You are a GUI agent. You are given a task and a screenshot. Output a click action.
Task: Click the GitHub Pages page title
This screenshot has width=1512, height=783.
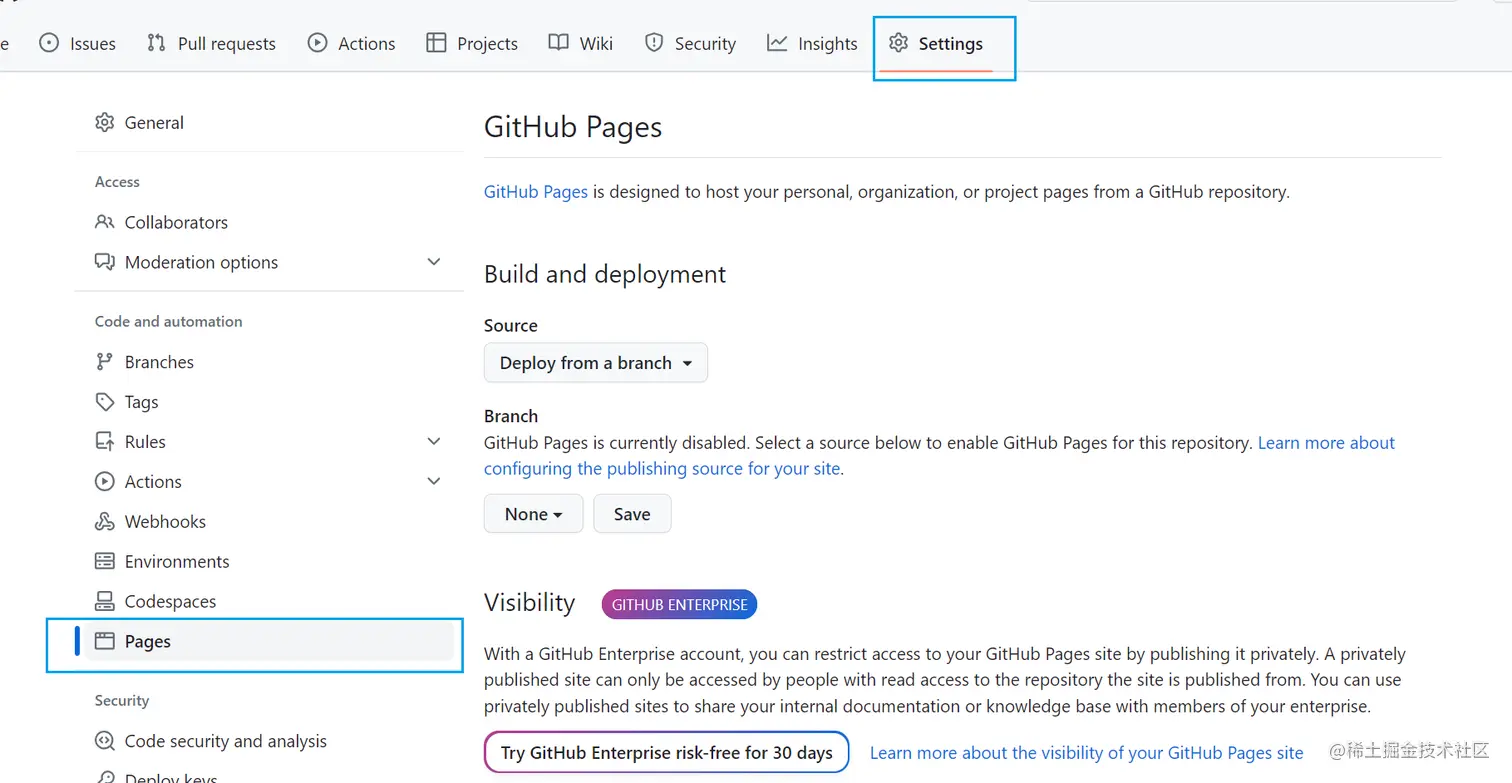tap(573, 128)
